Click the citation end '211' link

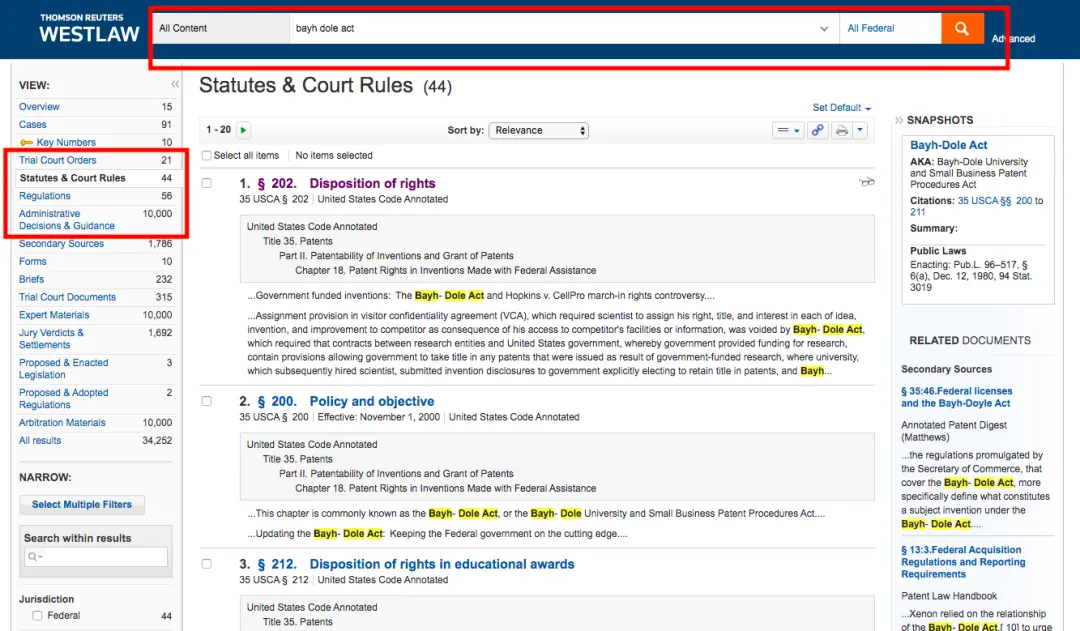click(x=917, y=213)
